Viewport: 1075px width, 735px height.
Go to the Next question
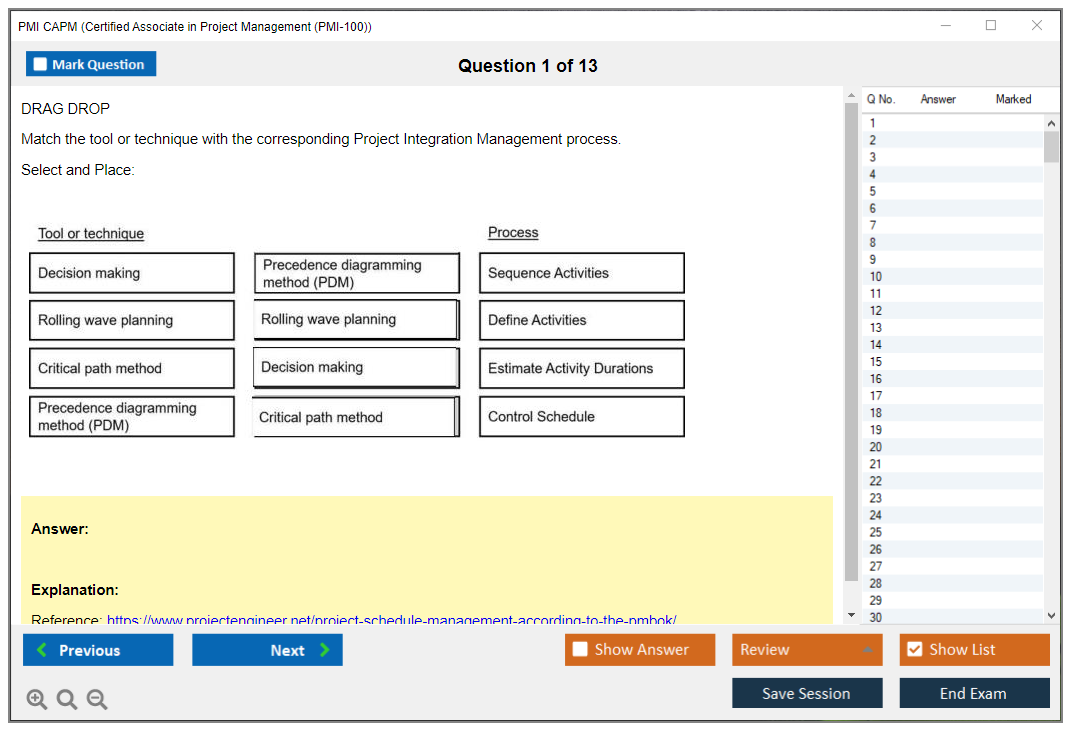click(267, 650)
